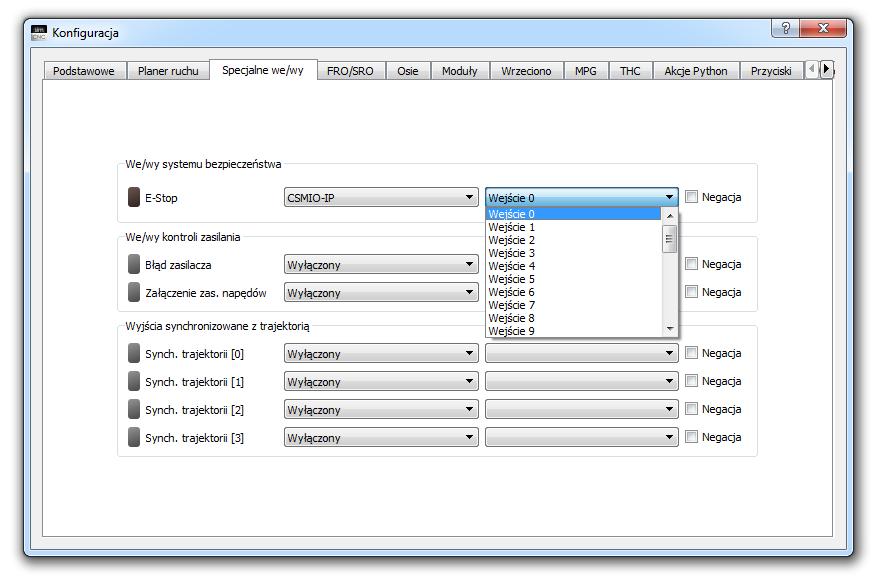Click the Synch. trajektorii [0] status indicator
Viewport: 886px width, 581px height.
point(134,353)
